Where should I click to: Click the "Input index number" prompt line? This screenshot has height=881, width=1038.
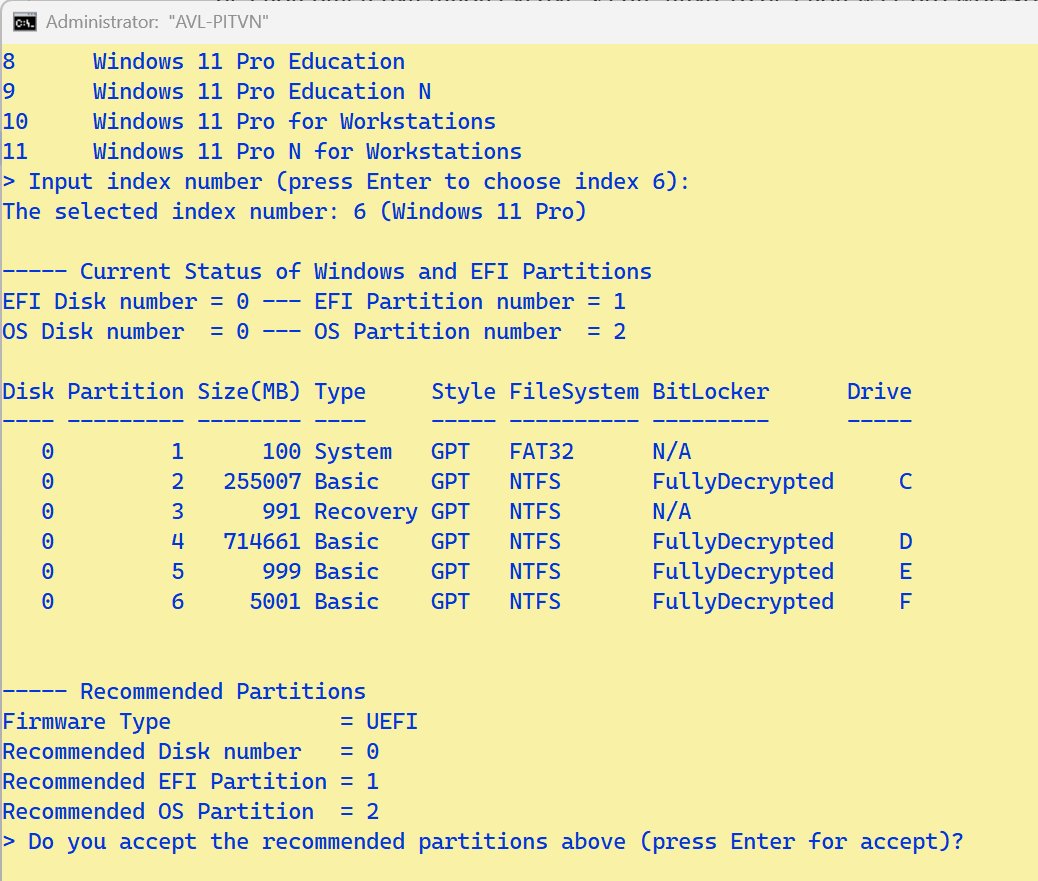click(x=346, y=182)
